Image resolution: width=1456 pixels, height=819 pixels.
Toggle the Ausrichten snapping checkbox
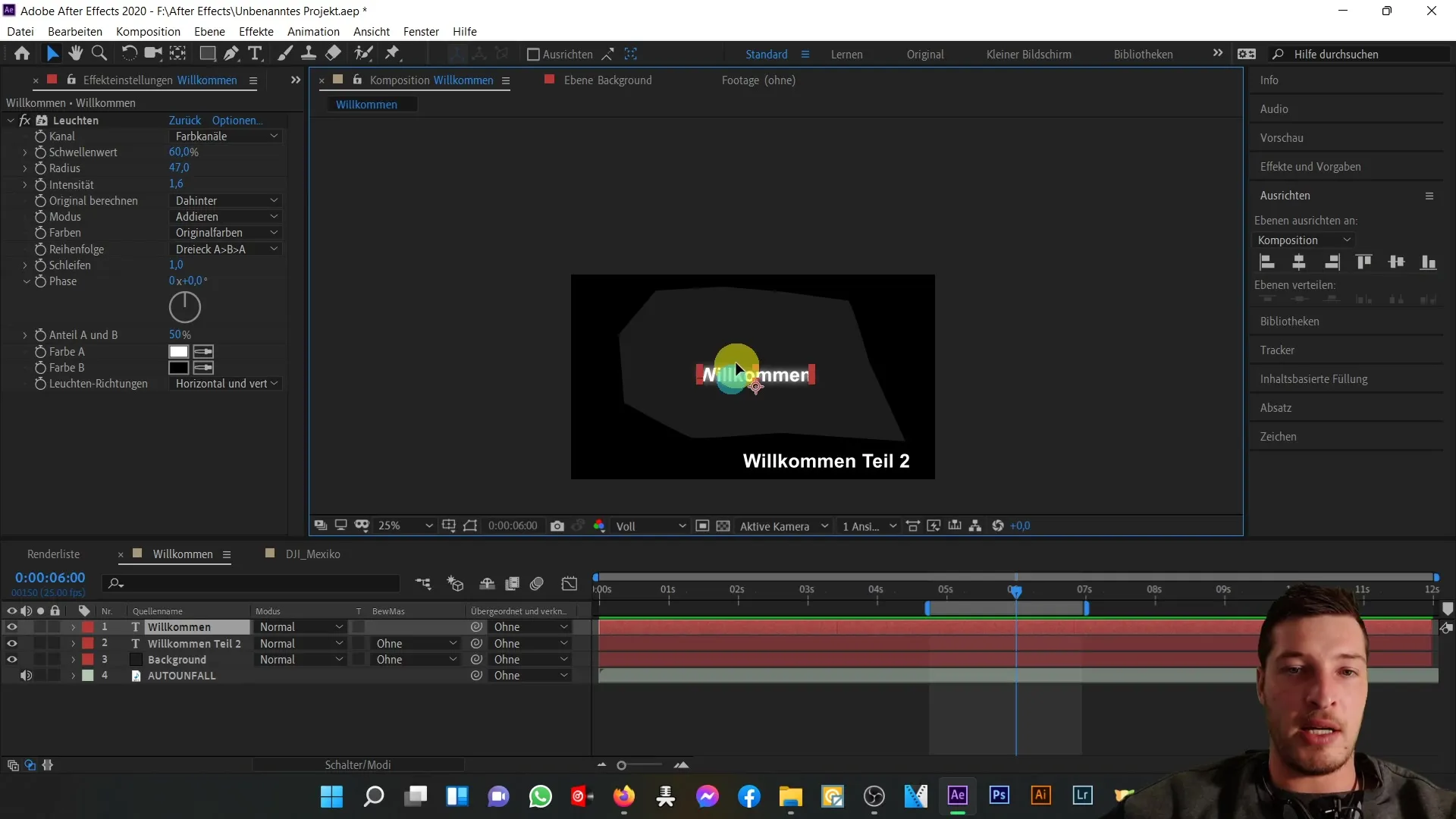[x=533, y=55]
